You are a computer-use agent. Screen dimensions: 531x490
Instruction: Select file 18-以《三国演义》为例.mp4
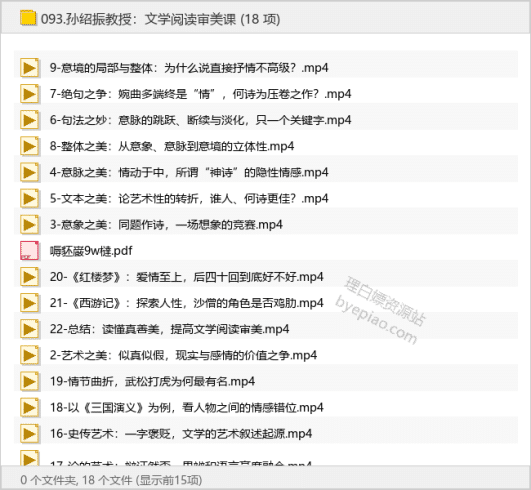click(187, 407)
